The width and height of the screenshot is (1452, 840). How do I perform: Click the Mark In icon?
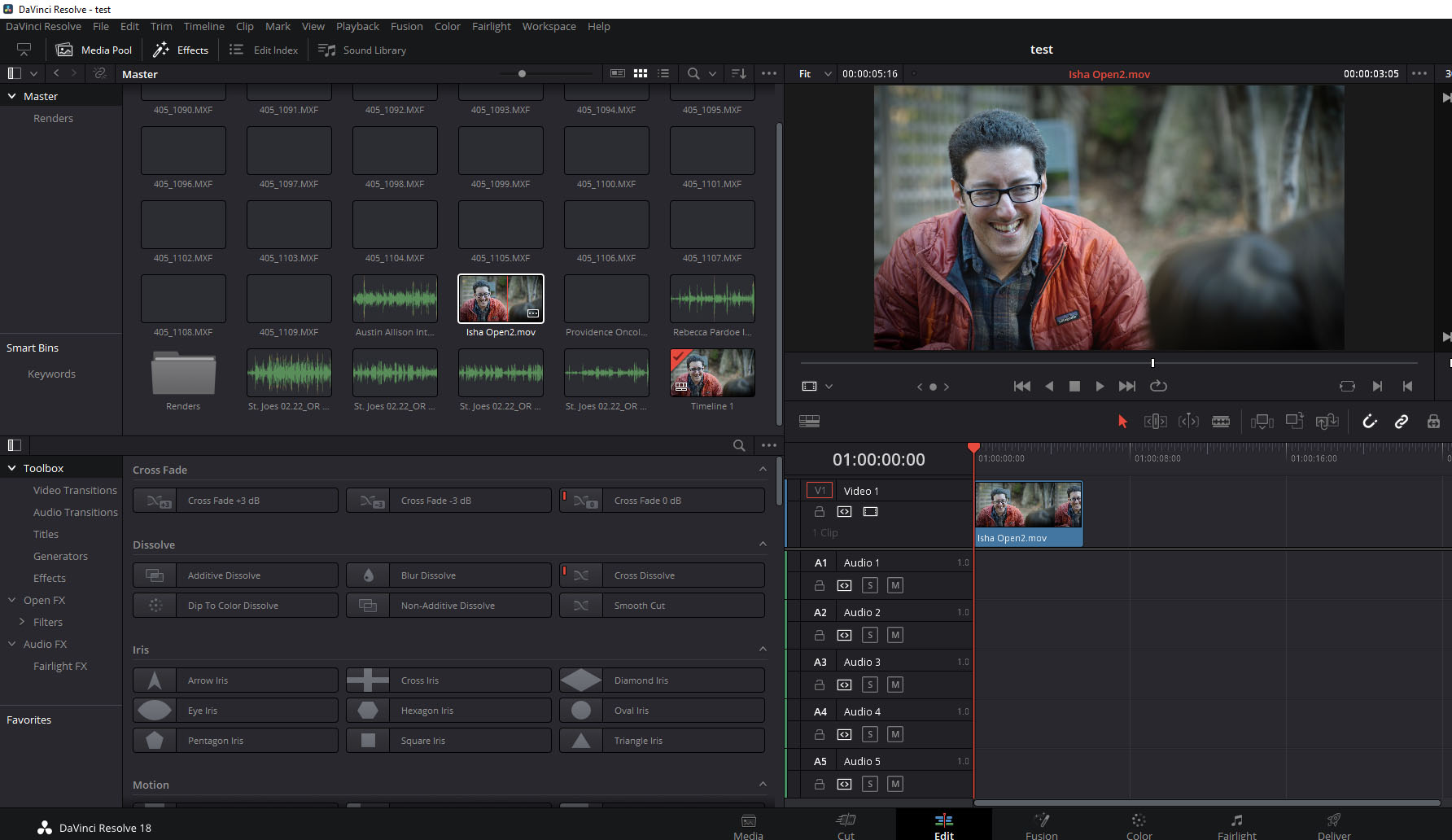(x=1377, y=386)
